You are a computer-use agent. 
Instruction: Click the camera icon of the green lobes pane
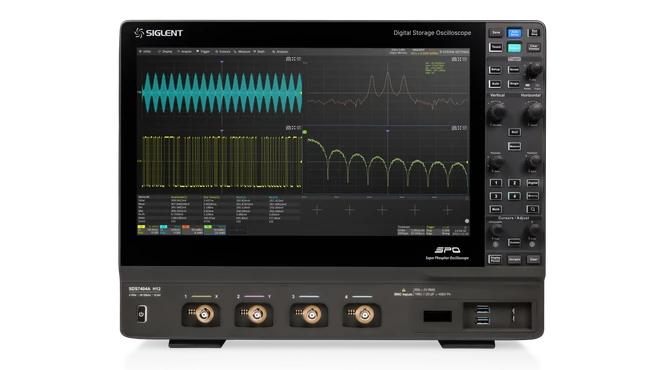tap(454, 128)
